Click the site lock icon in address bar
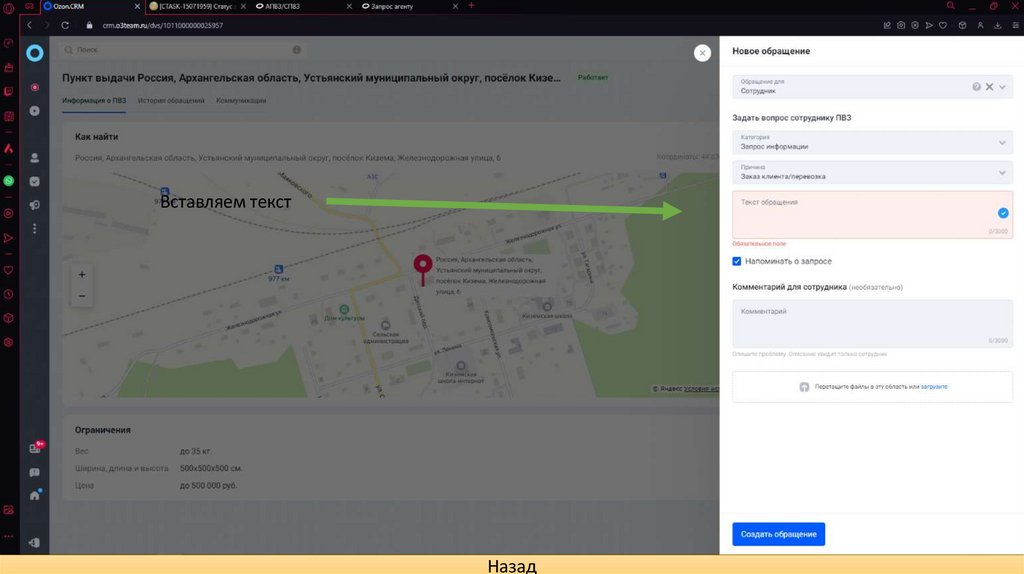Screen dimensions: 1024x574 pos(89,25)
